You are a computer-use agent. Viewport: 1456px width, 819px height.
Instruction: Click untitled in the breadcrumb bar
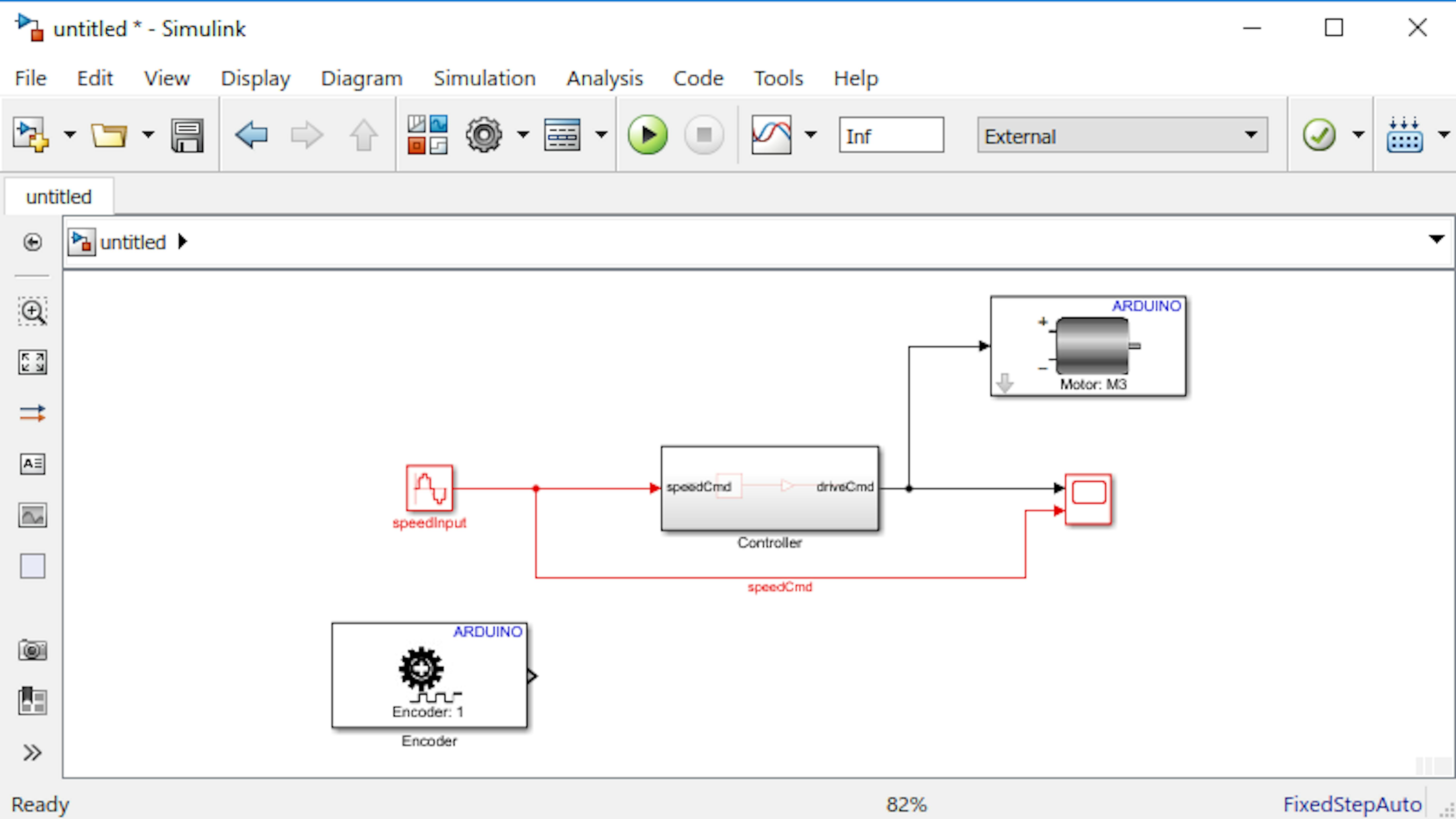pos(133,242)
